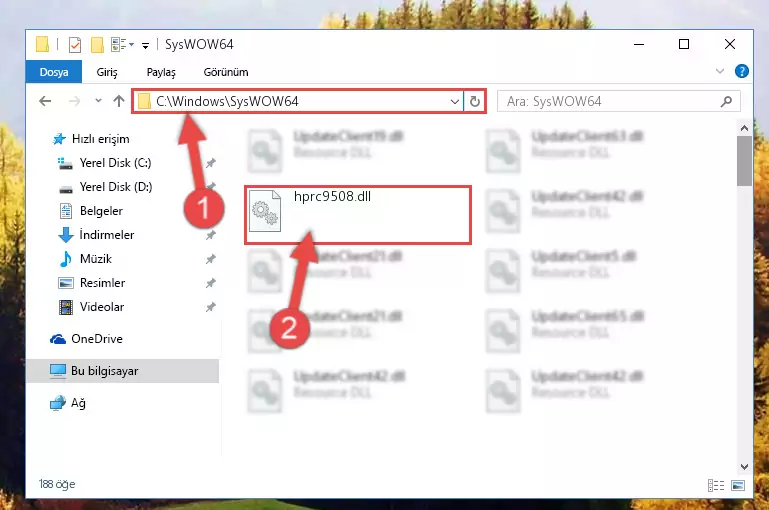This screenshot has height=510, width=769.
Task: Switch to the Paylaş ribbon tab
Action: (161, 72)
